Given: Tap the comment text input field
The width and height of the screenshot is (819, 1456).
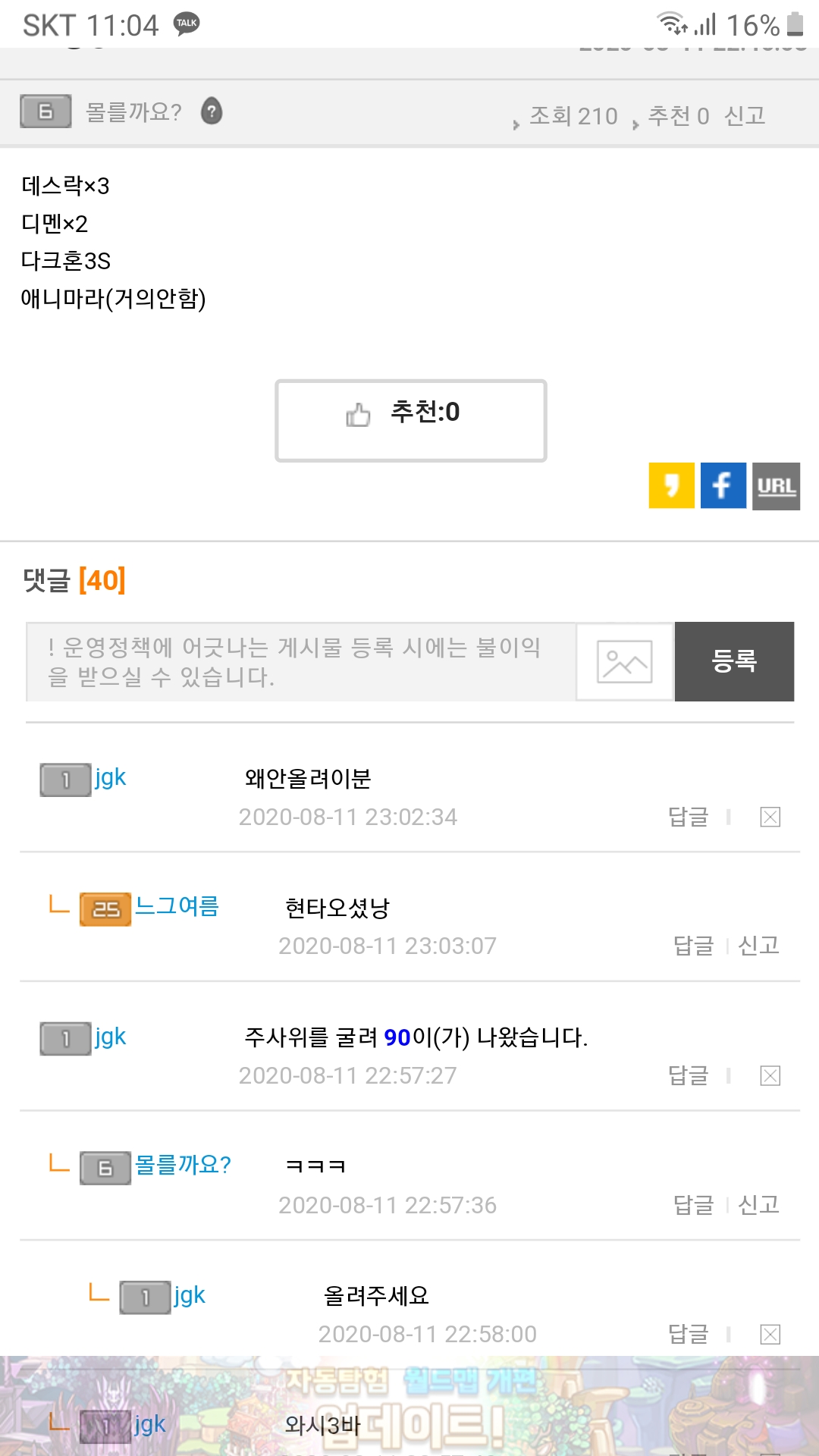Looking at the screenshot, I should pos(300,661).
